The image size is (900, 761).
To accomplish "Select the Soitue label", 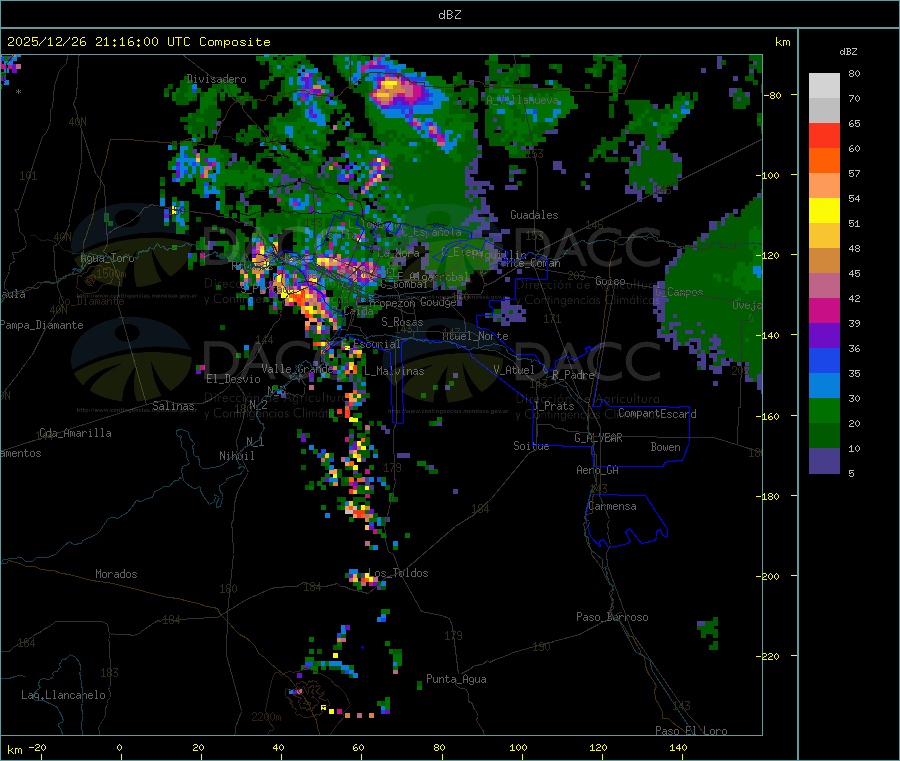I will coord(531,446).
